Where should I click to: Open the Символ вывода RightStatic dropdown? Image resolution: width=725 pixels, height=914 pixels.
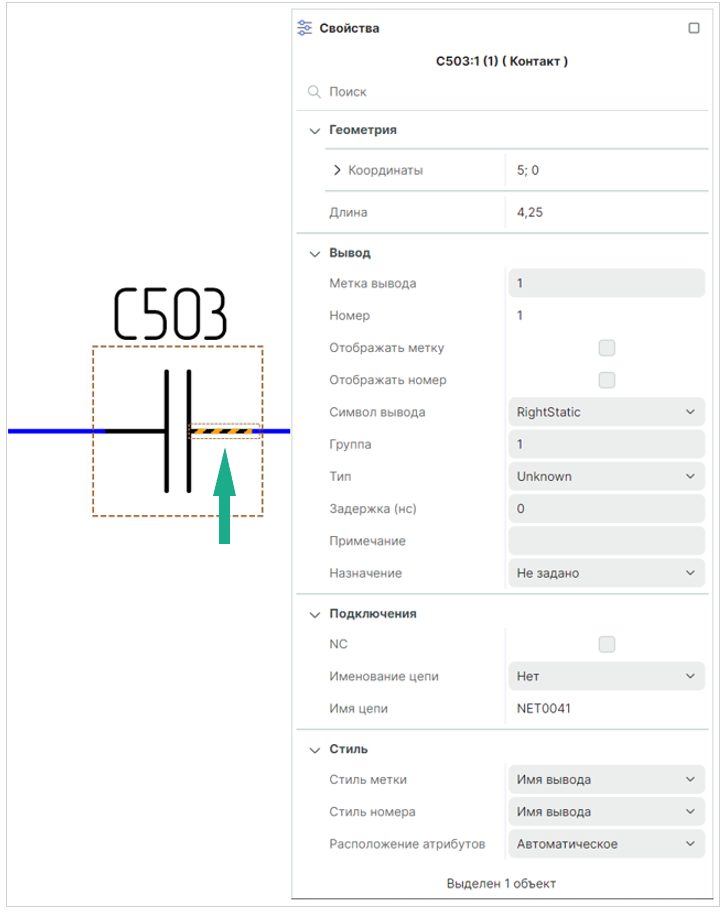pos(606,412)
